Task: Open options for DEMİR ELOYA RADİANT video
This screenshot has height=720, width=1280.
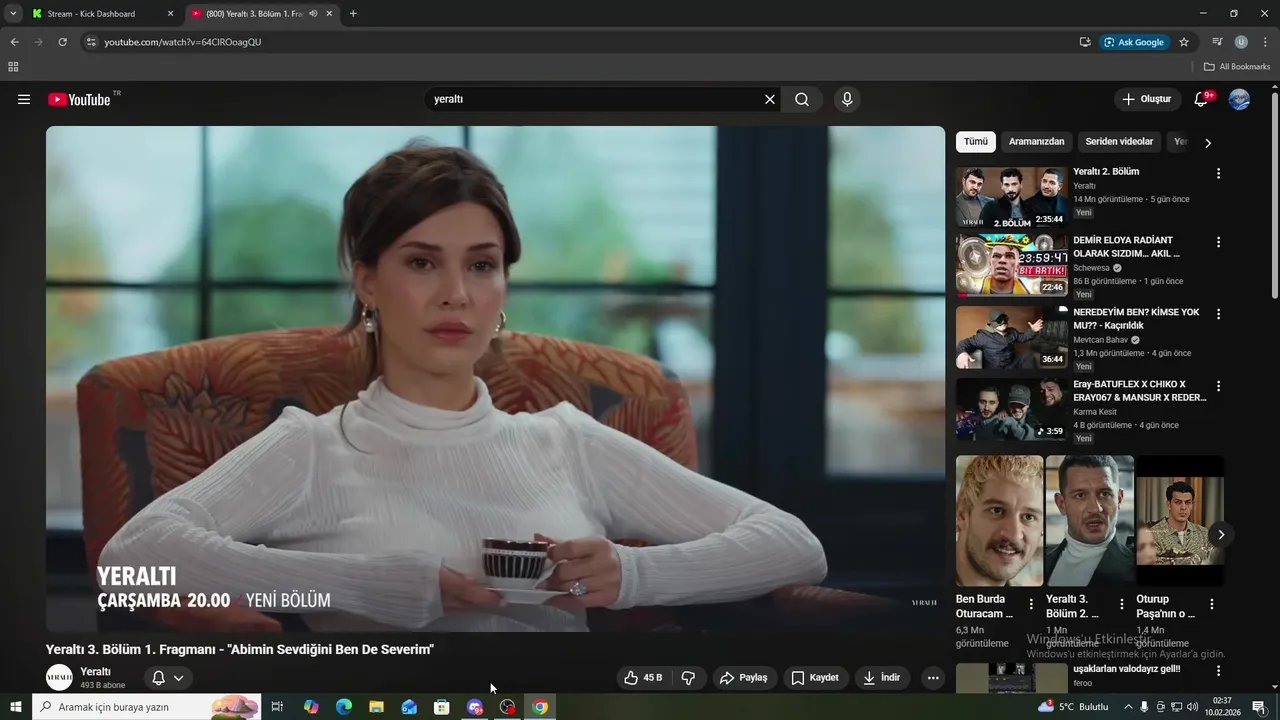Action: point(1218,242)
